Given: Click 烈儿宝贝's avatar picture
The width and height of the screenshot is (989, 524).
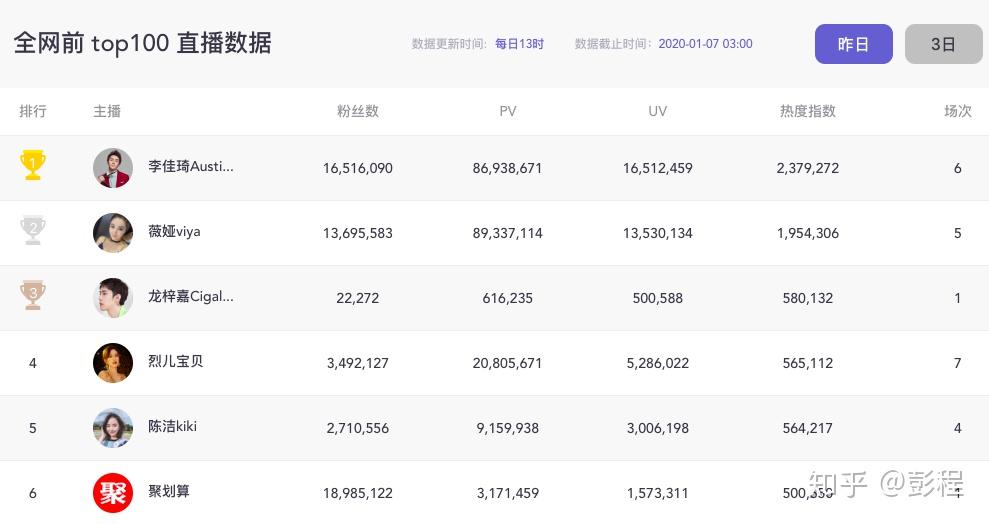Looking at the screenshot, I should [113, 363].
